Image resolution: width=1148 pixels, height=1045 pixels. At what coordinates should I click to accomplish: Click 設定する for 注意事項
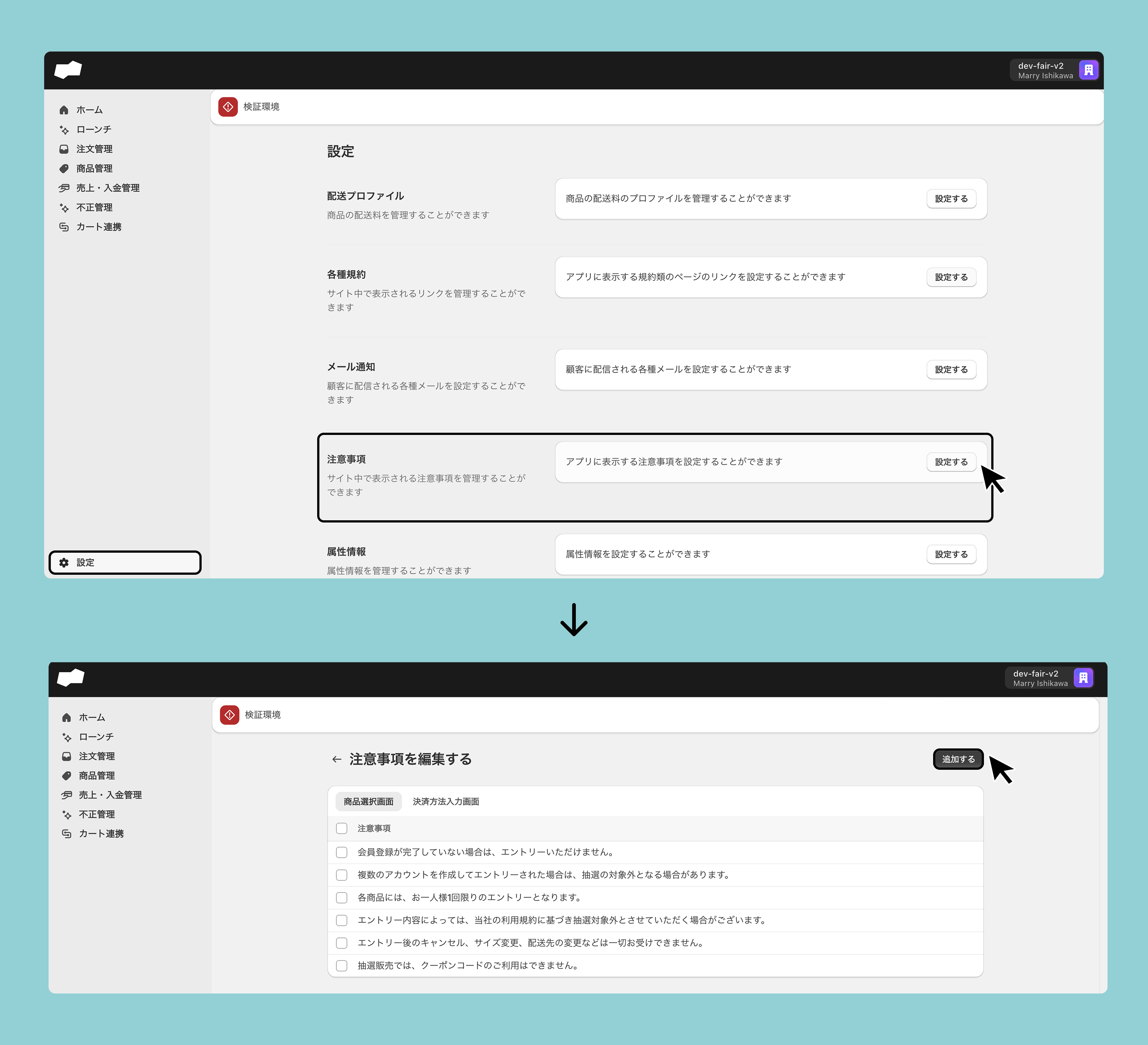coord(951,462)
